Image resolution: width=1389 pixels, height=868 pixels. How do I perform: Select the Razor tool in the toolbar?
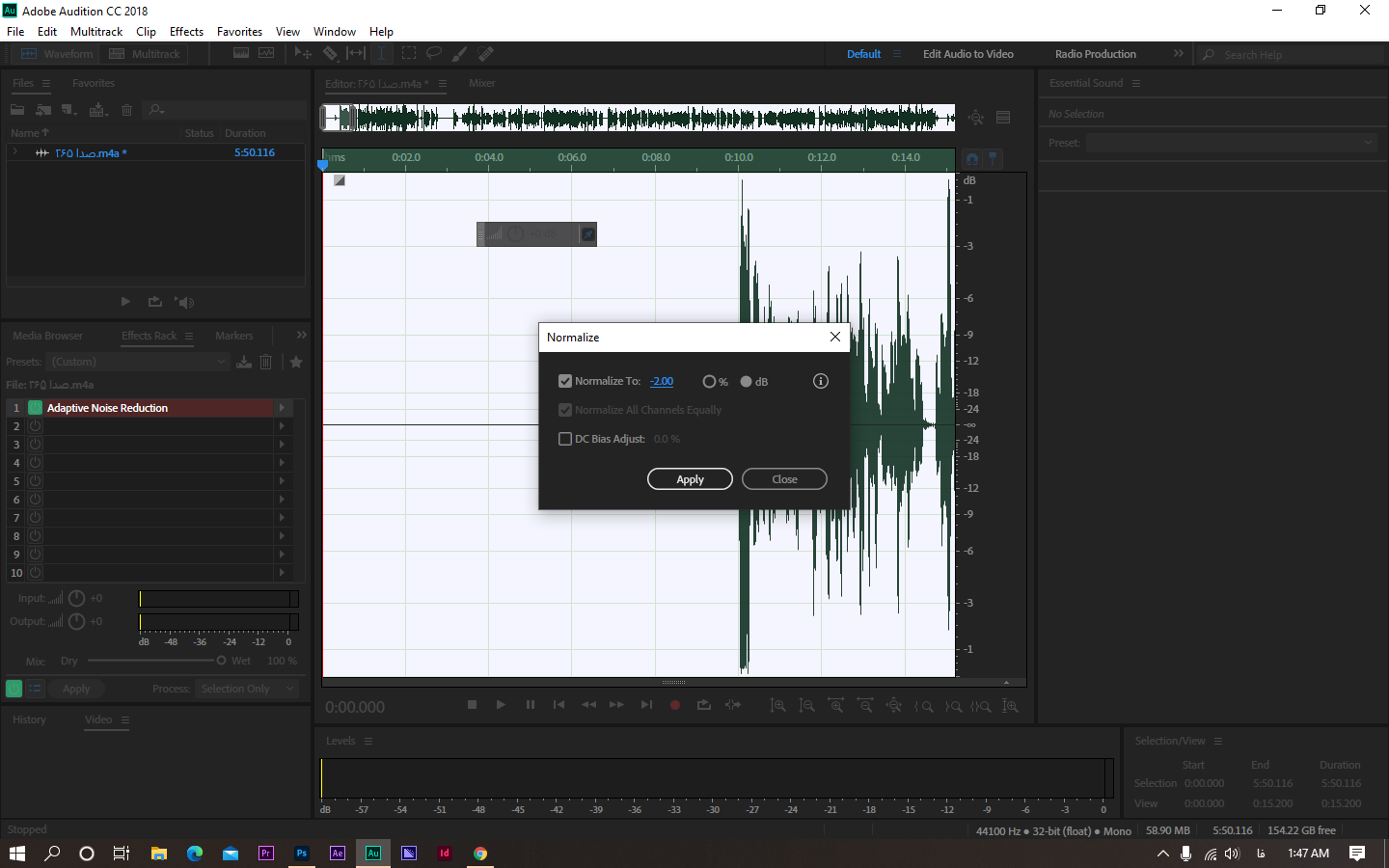(330, 54)
